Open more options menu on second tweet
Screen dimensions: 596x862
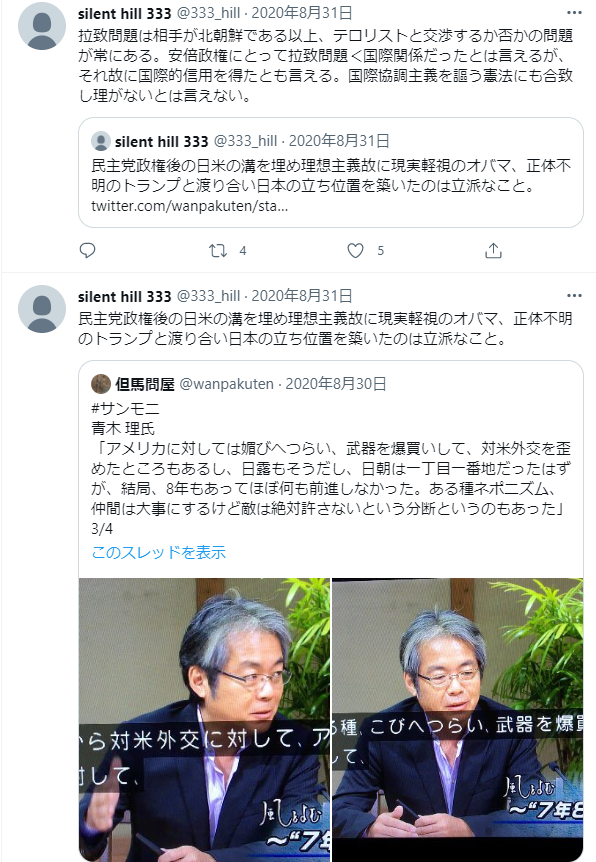click(574, 296)
